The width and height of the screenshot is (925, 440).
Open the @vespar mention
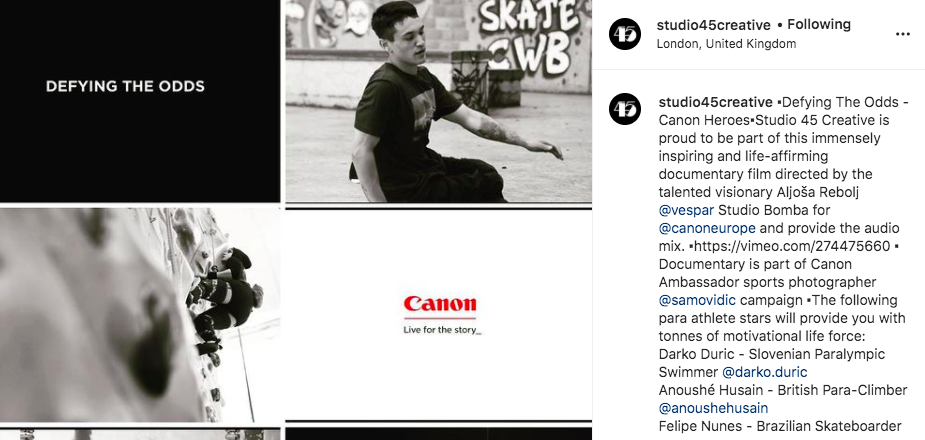(687, 210)
